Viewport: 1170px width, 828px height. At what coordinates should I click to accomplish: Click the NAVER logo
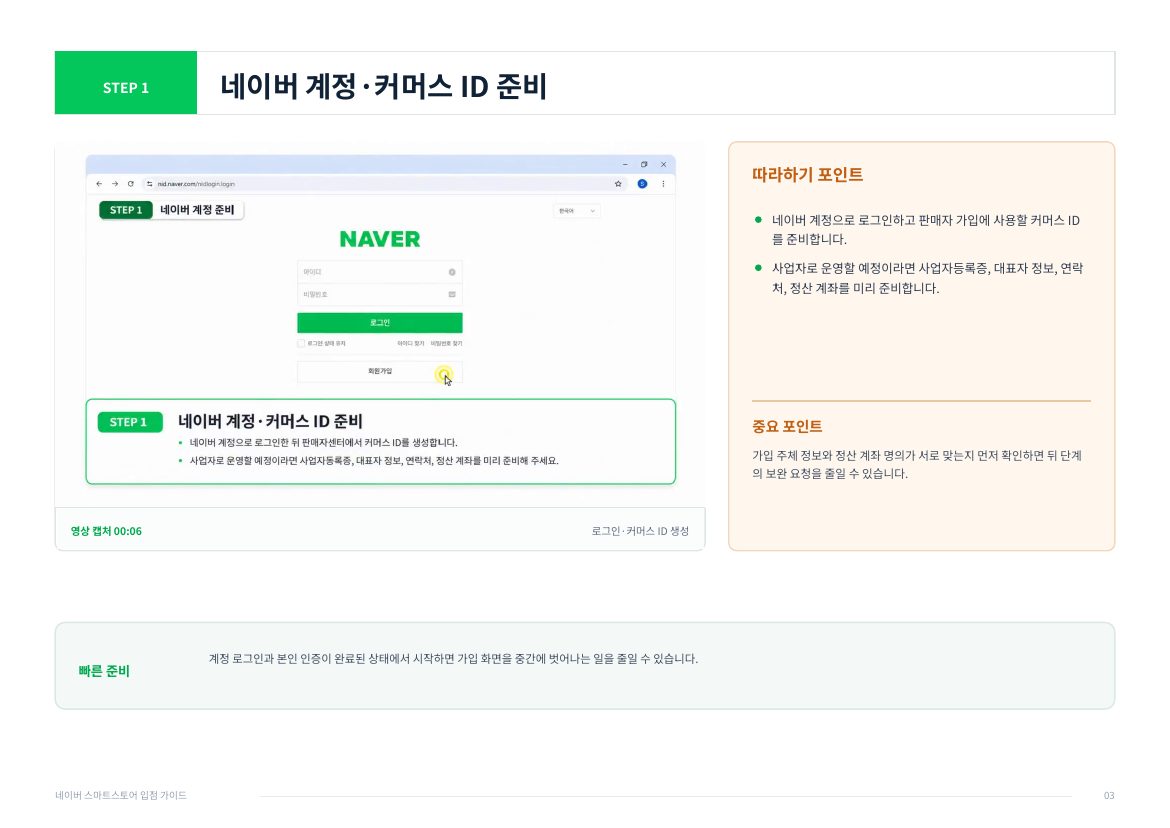click(380, 239)
